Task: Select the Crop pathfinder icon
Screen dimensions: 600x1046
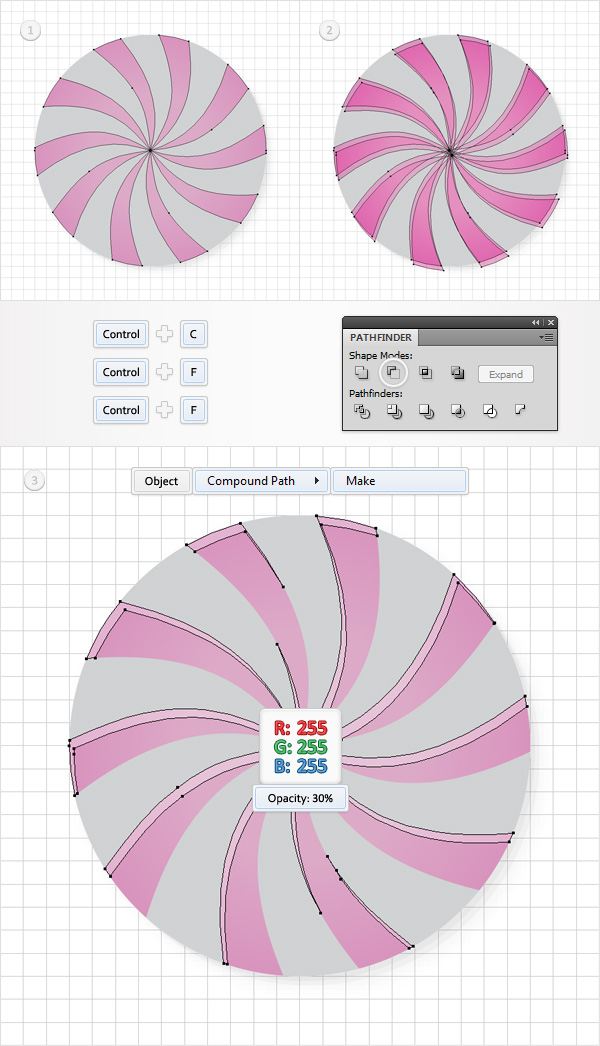Action: click(x=458, y=411)
